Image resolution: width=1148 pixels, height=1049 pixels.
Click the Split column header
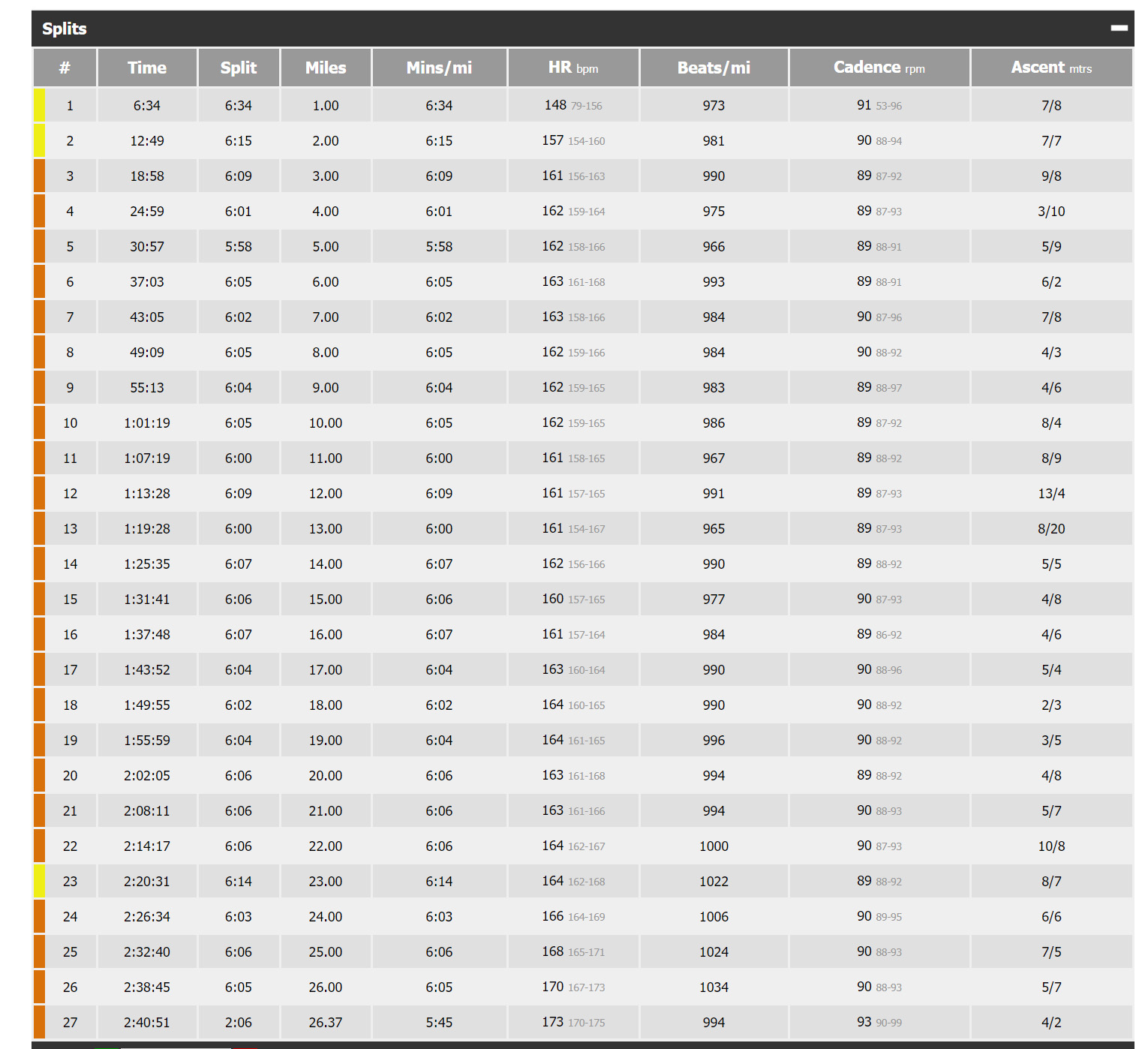[x=239, y=68]
